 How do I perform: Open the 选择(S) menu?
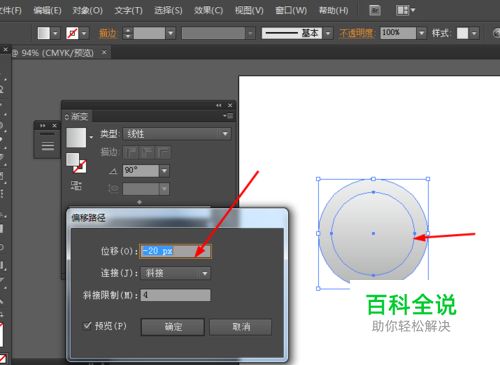coord(168,10)
